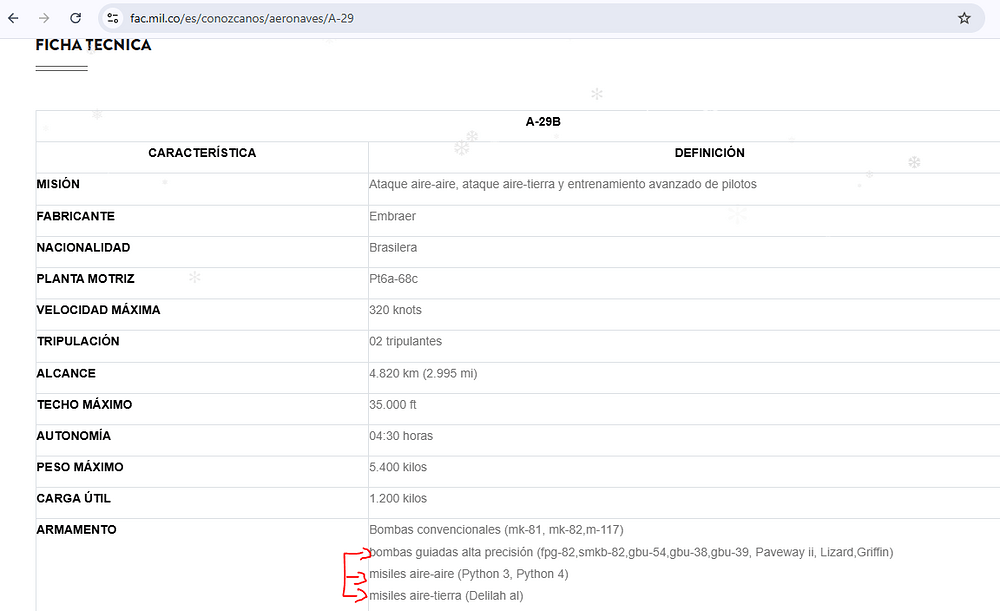This screenshot has width=1000, height=611.
Task: Select the Embraer manufacturer value
Action: point(392,216)
